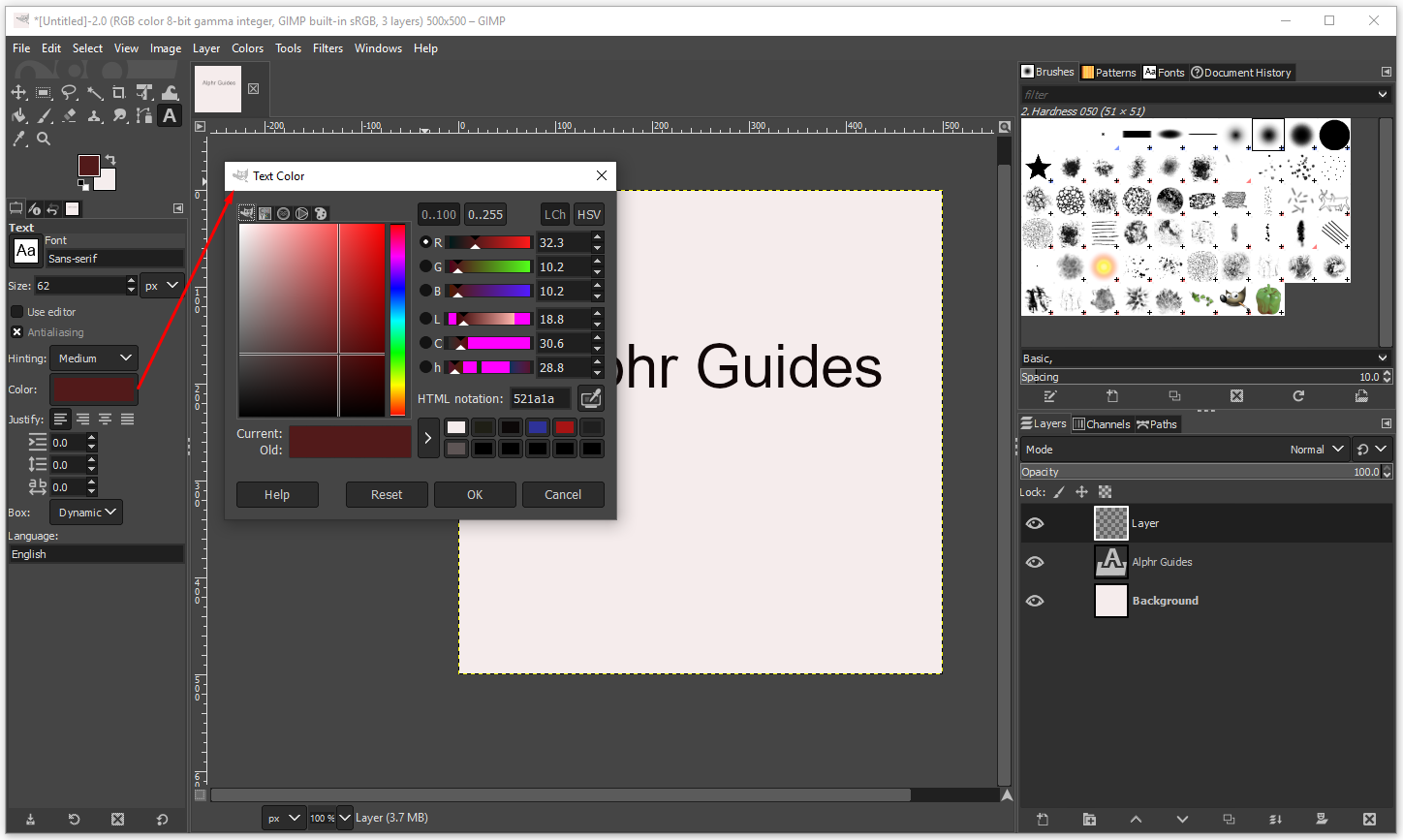Pick the blue swatch in color history
The image size is (1403, 840).
click(538, 427)
